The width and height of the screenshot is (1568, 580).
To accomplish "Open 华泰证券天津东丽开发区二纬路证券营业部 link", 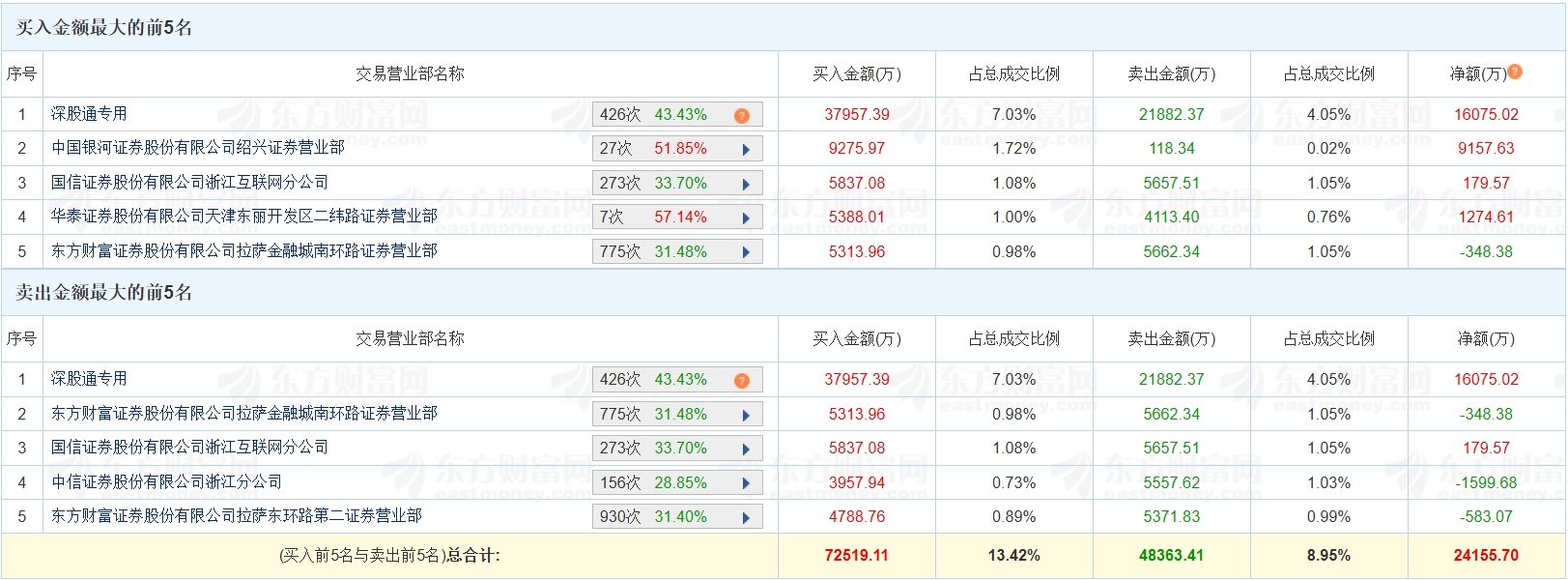I will pos(244,217).
